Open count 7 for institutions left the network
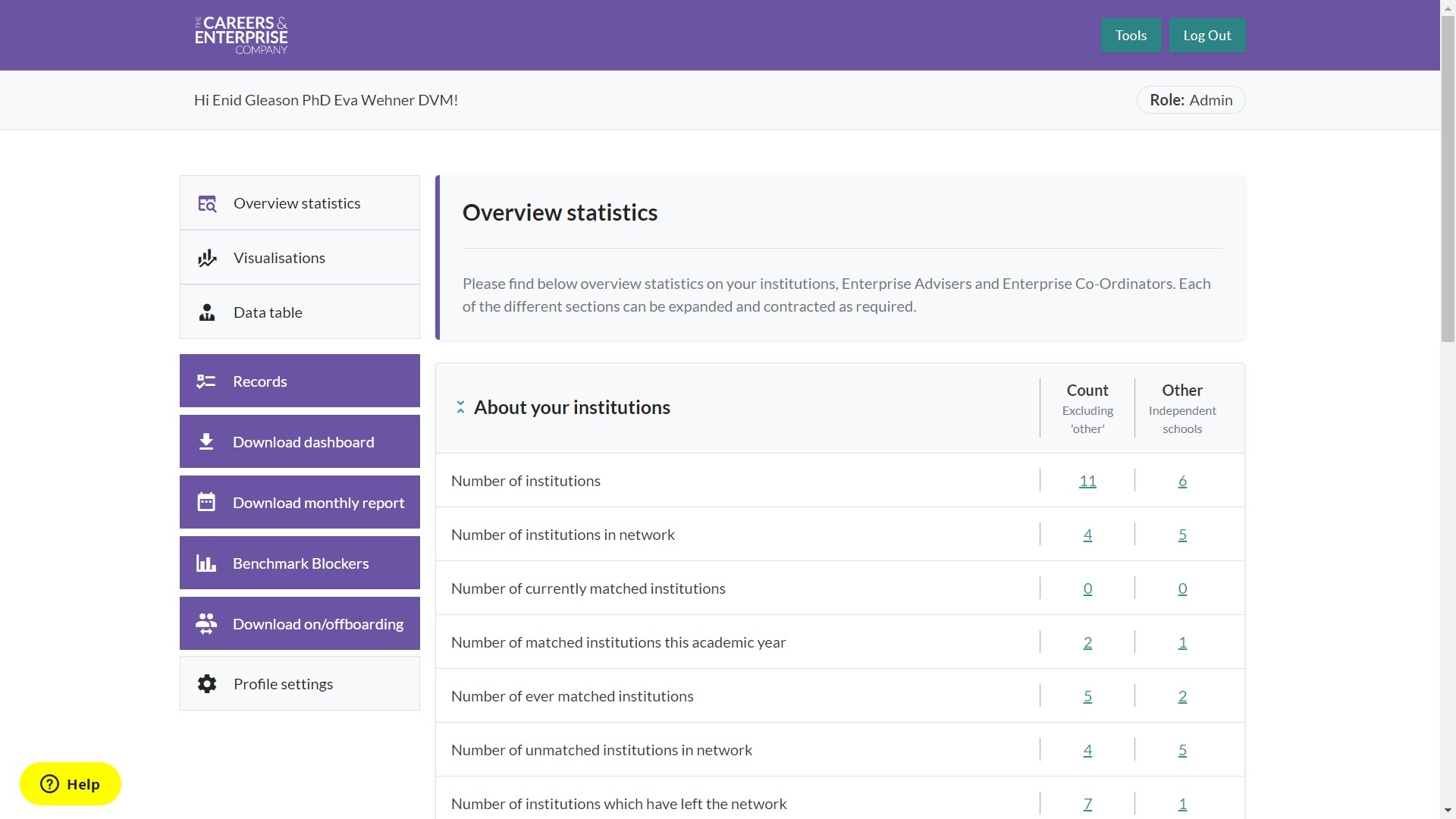The height and width of the screenshot is (819, 1456). 1087,804
